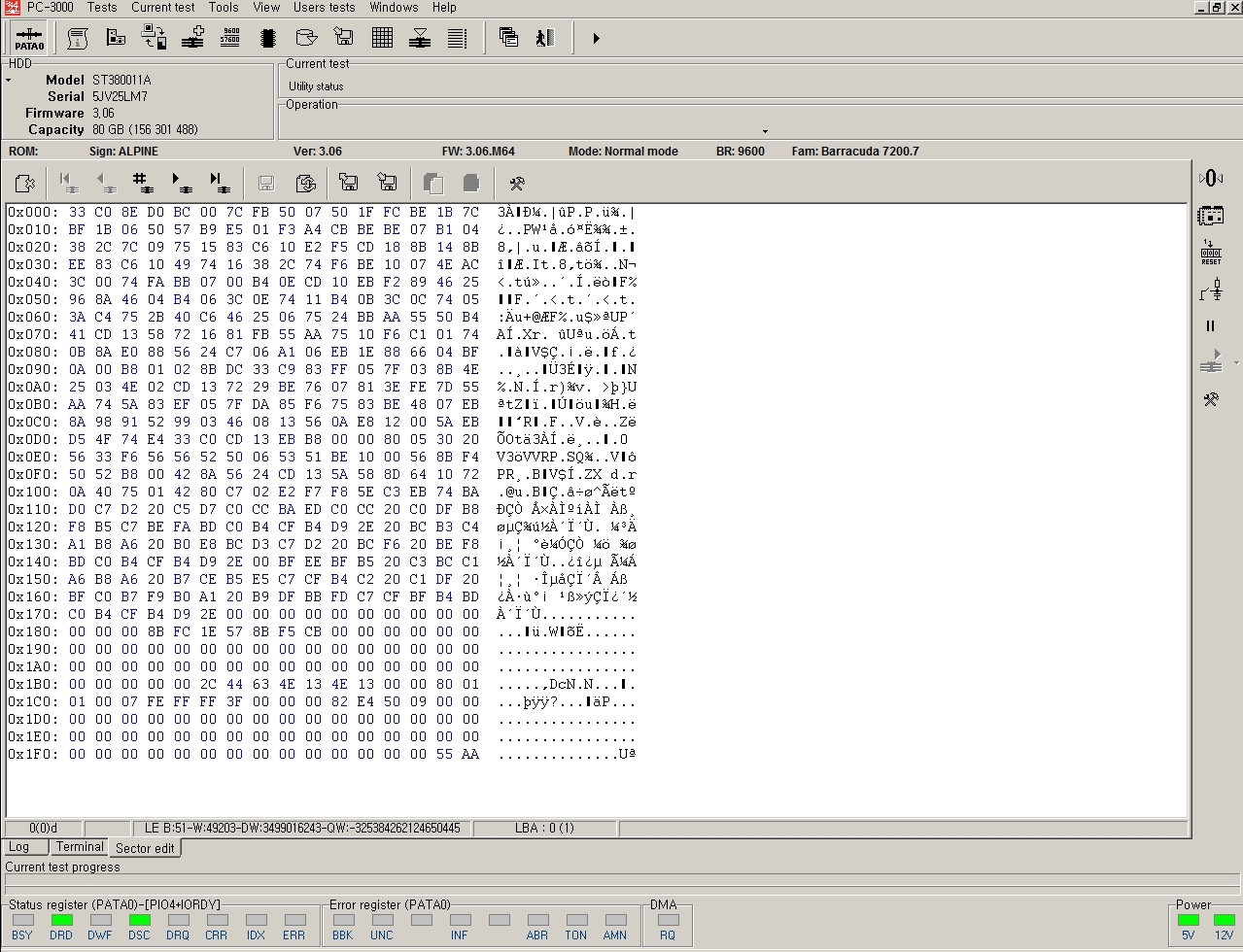Switch to the Log tab
This screenshot has width=1243, height=952.
[x=19, y=847]
